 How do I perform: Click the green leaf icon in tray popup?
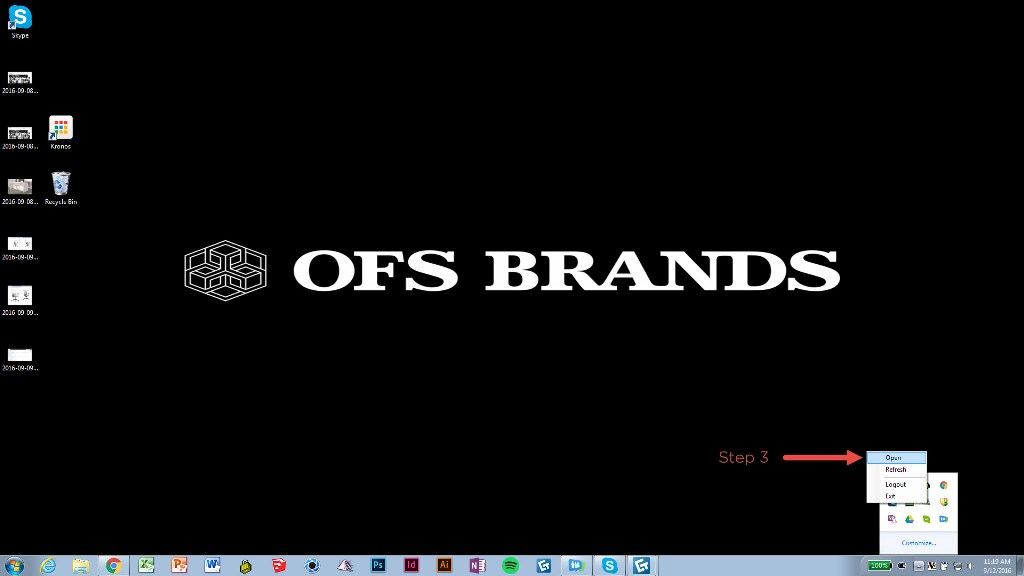(926, 519)
